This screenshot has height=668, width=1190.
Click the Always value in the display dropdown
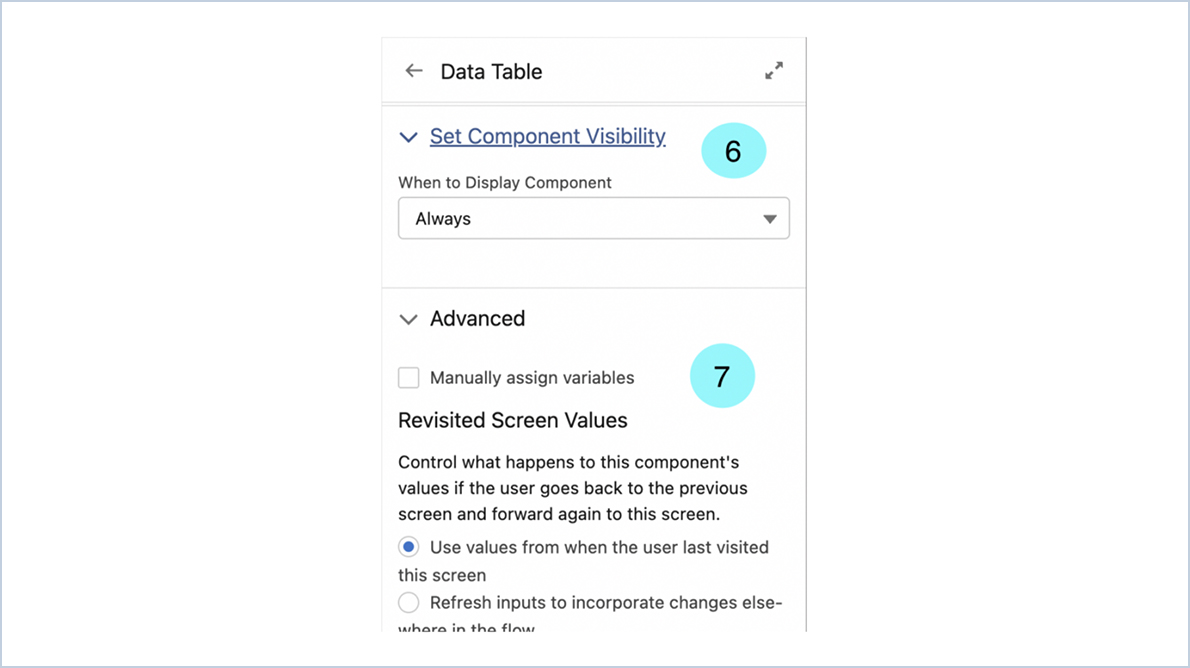coord(443,218)
